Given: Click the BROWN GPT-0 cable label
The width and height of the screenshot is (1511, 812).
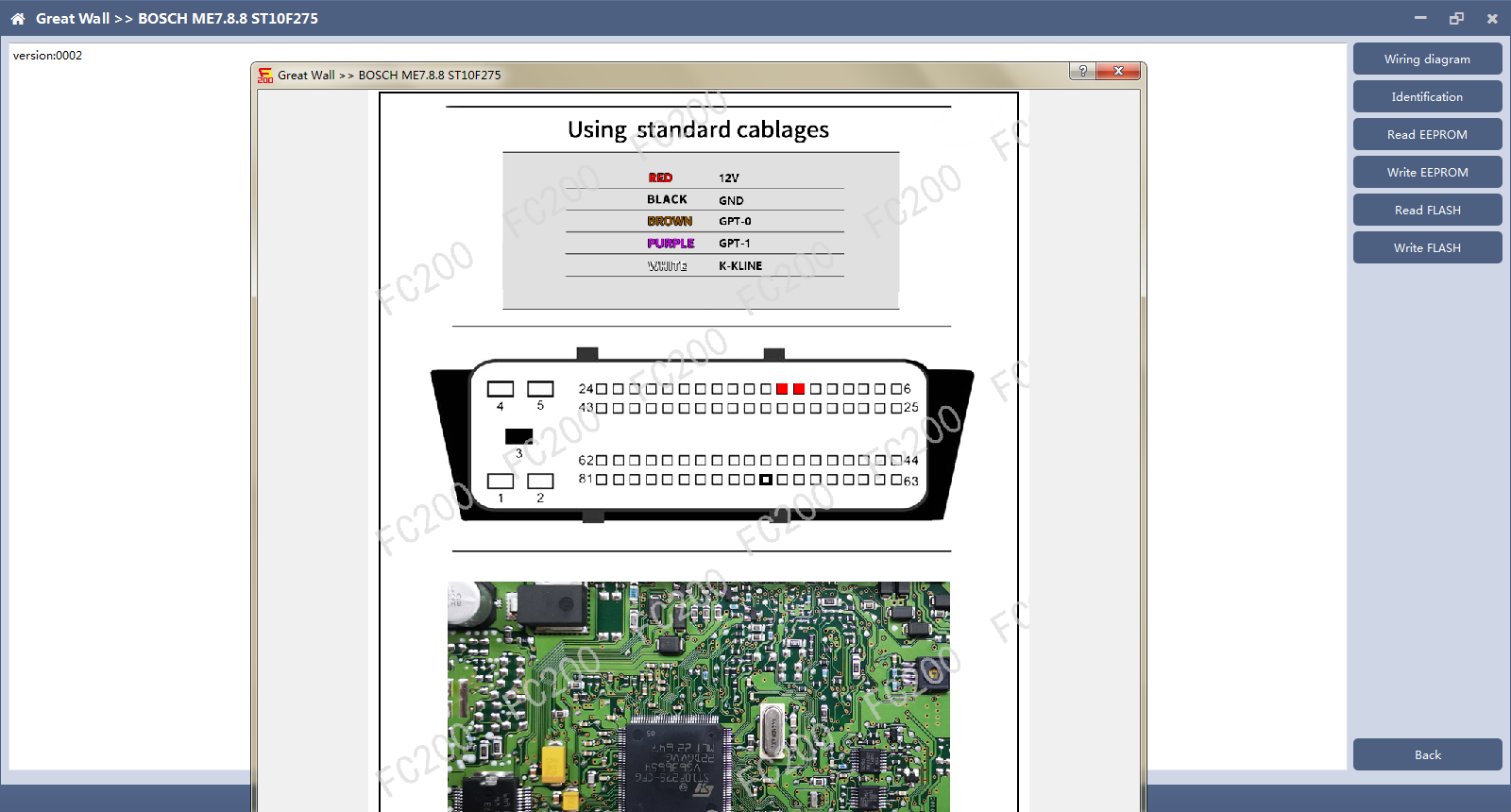Looking at the screenshot, I should [670, 221].
